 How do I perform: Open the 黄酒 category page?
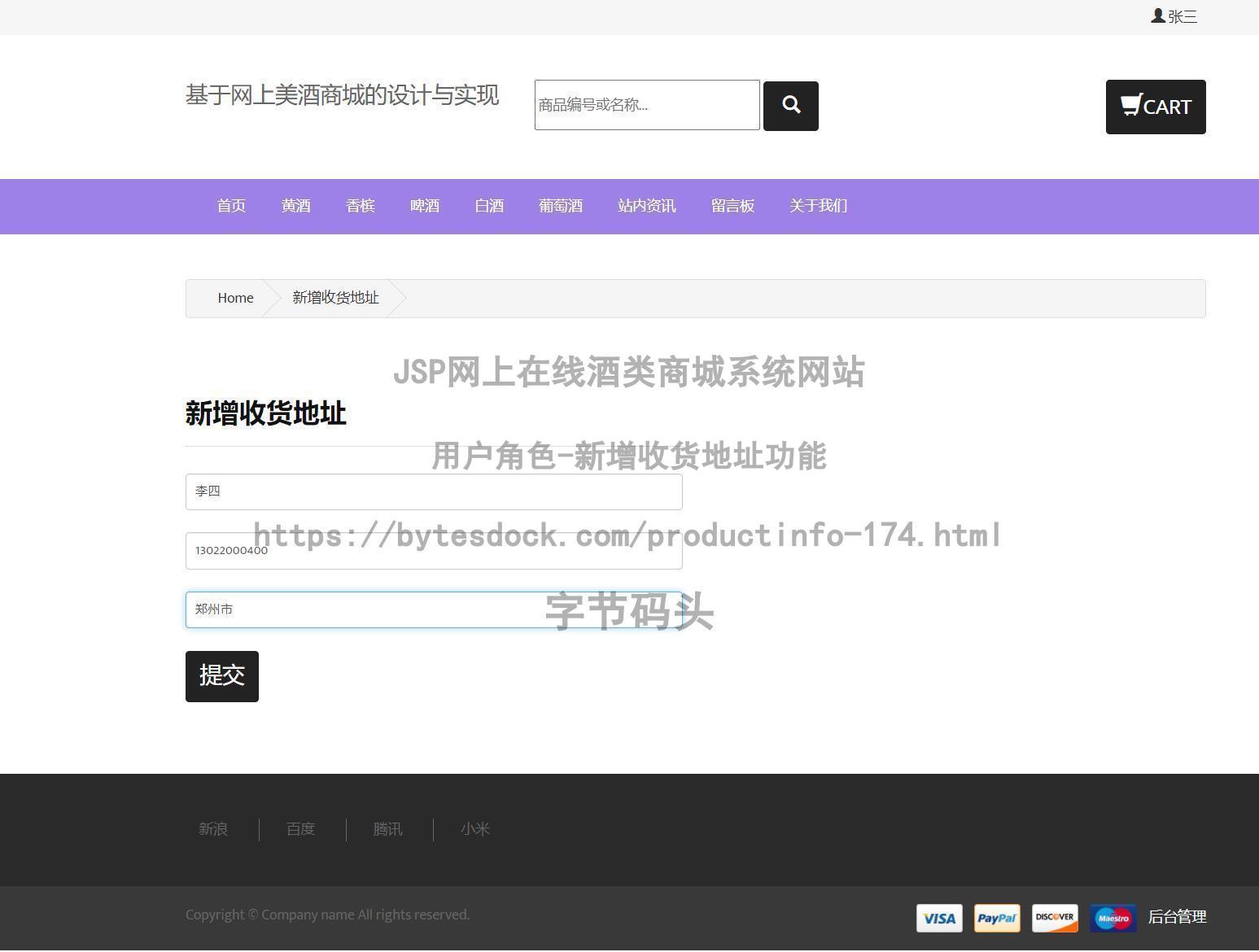click(x=296, y=206)
